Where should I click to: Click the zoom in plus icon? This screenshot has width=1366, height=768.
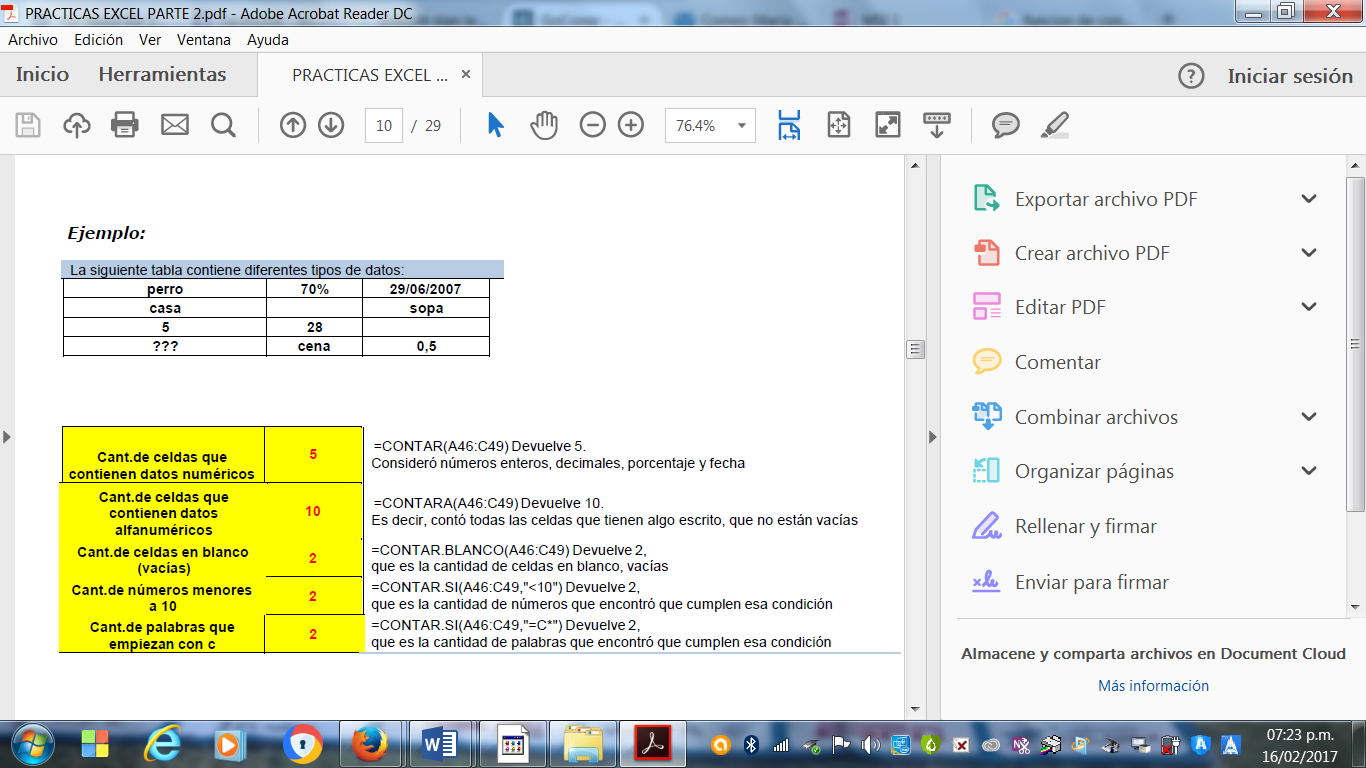[x=631, y=125]
